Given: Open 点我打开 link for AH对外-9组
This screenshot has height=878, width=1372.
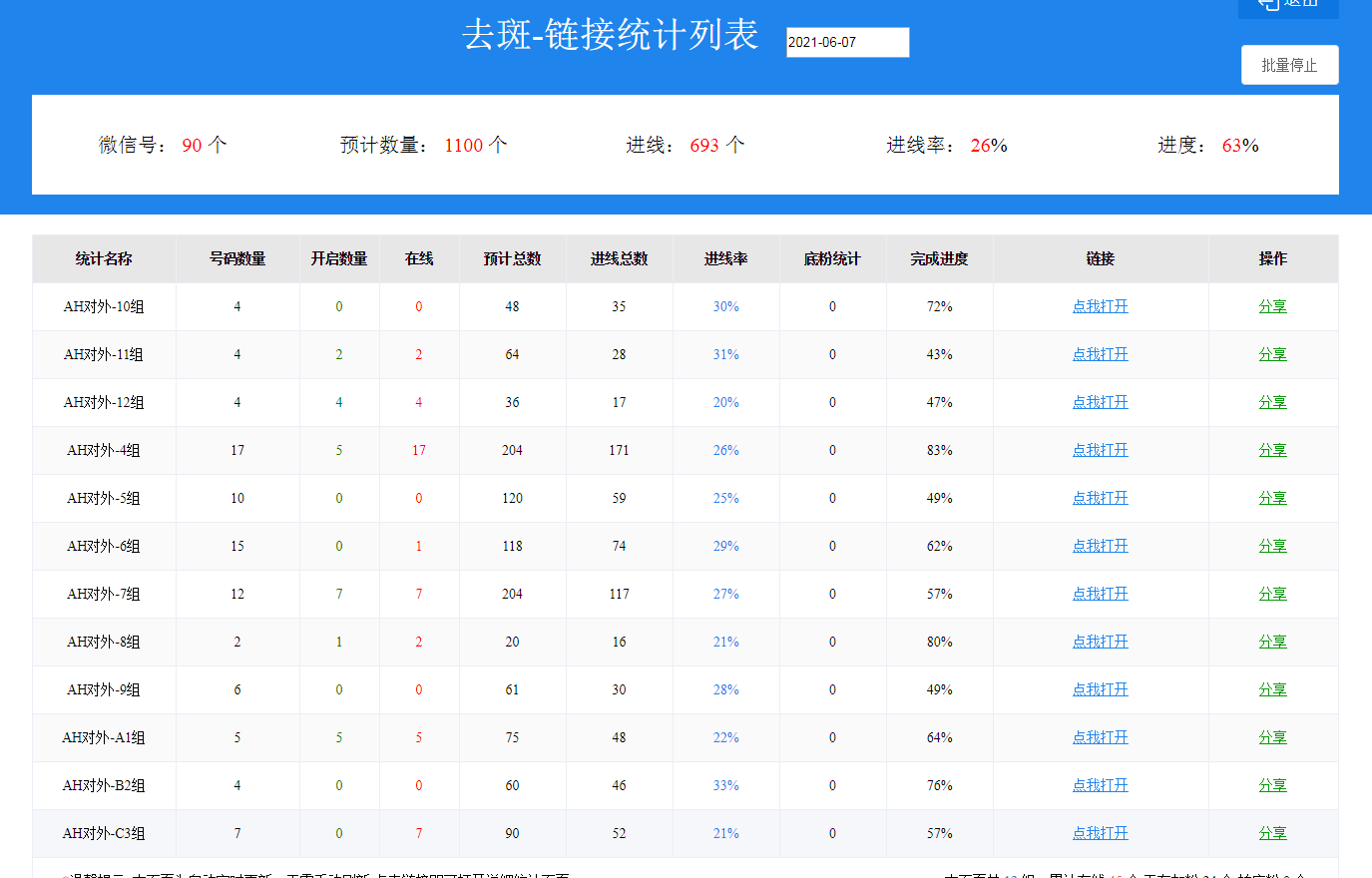Looking at the screenshot, I should pyautogui.click(x=1100, y=689).
